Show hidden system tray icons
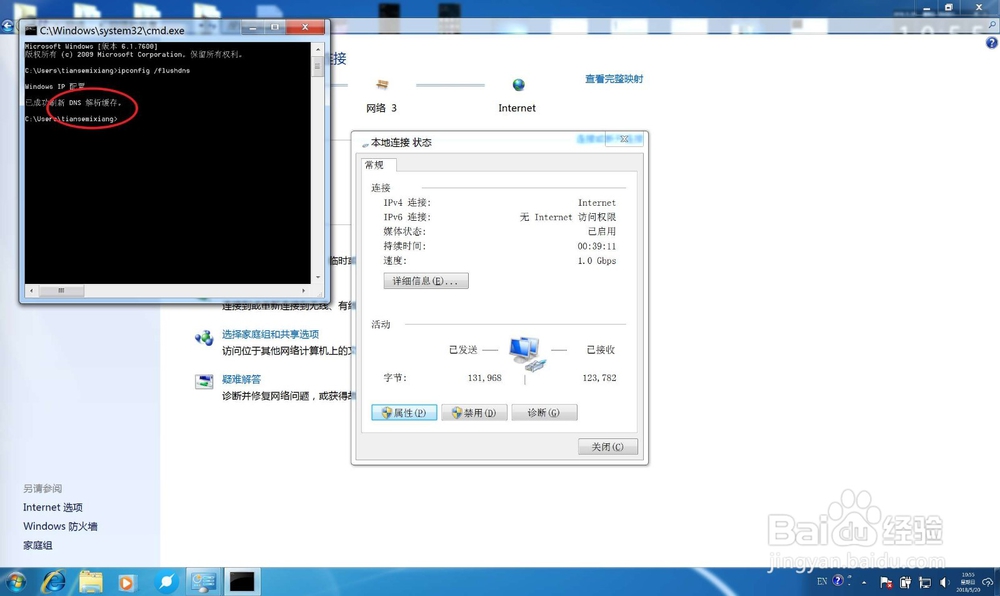 tap(864, 582)
